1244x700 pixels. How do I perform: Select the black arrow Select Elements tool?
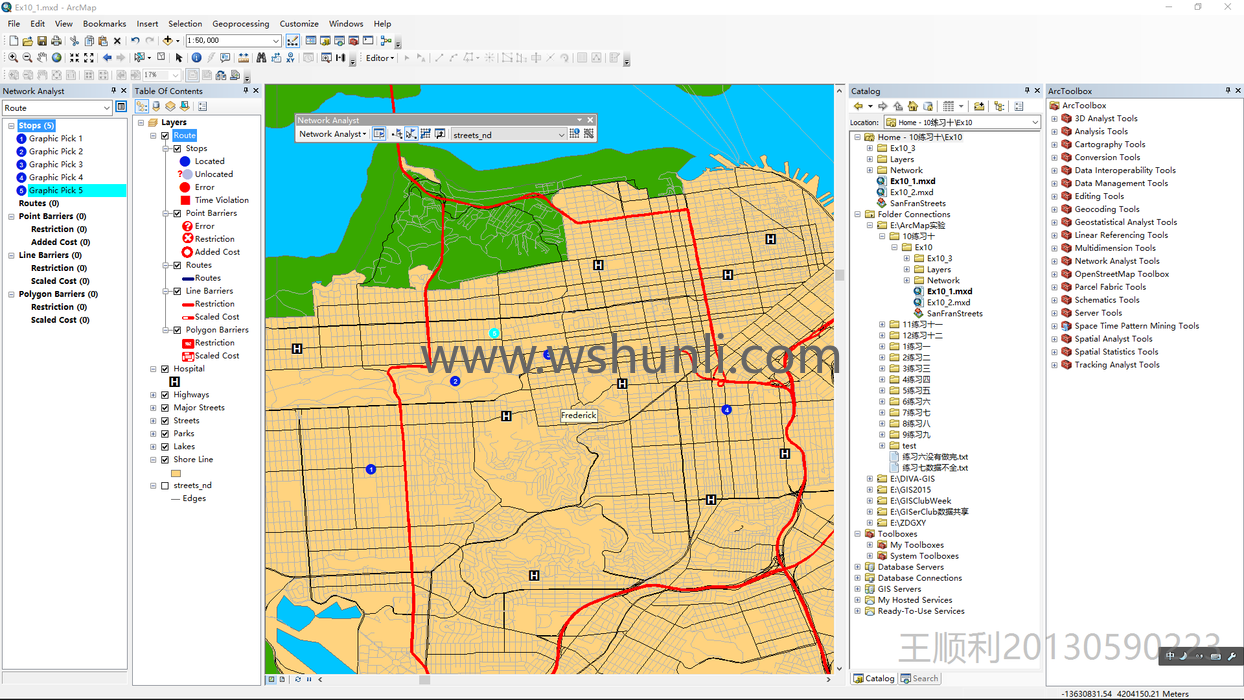(179, 58)
